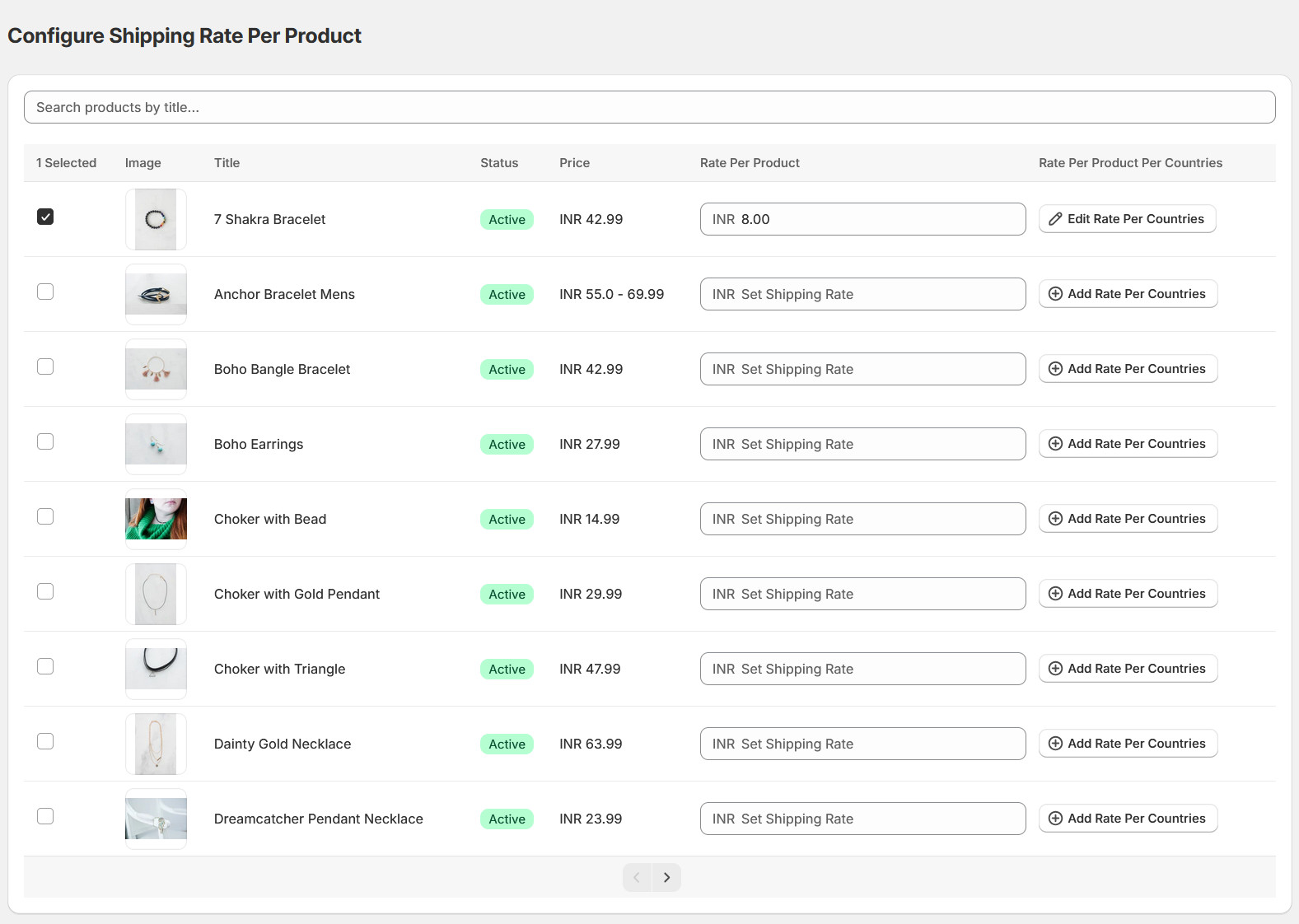Open Choker with Triangle thumbnail
This screenshot has width=1299, height=924.
(x=156, y=669)
